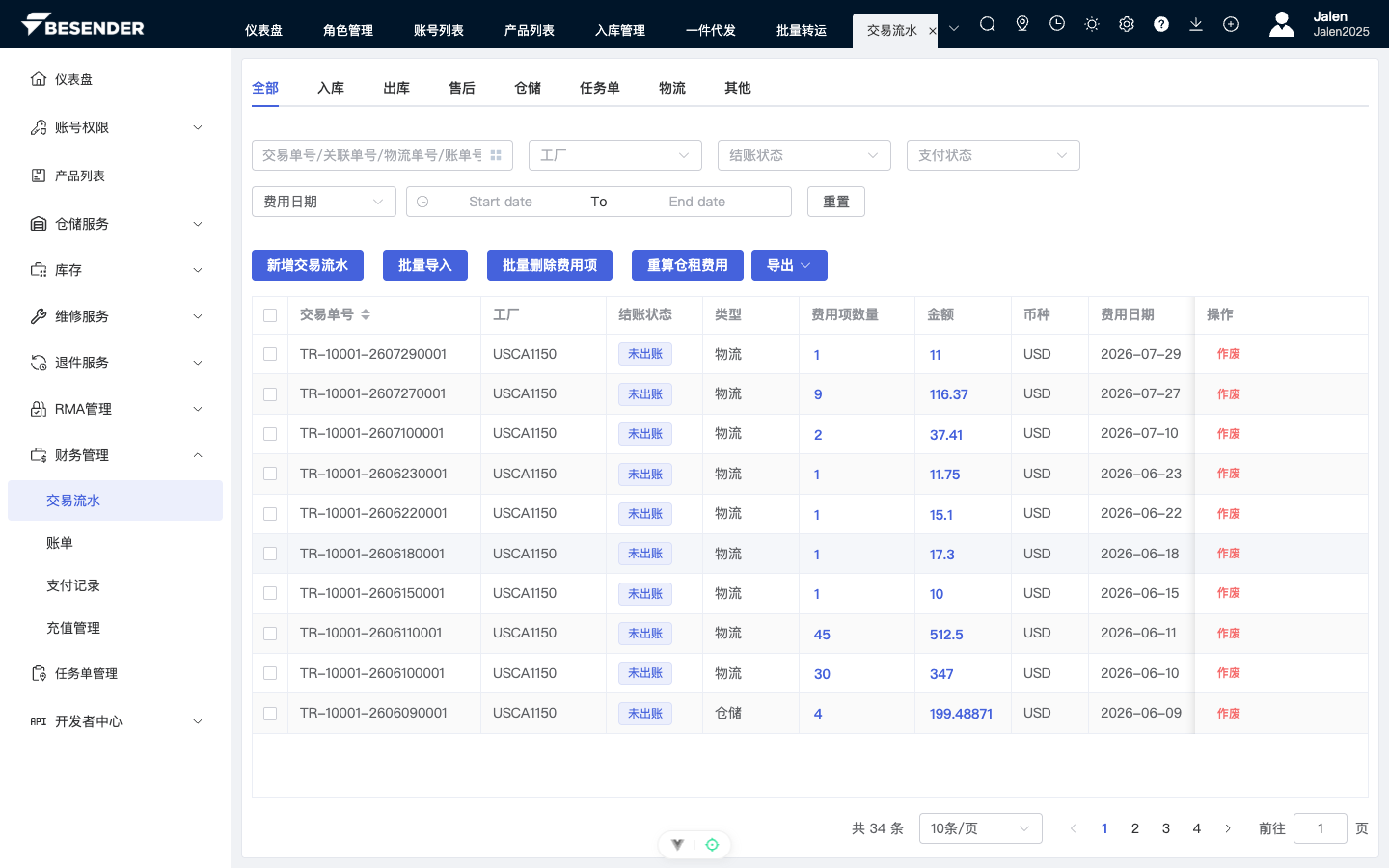Click the 重算仓租费用 button
The height and width of the screenshot is (868, 1389).
click(688, 265)
